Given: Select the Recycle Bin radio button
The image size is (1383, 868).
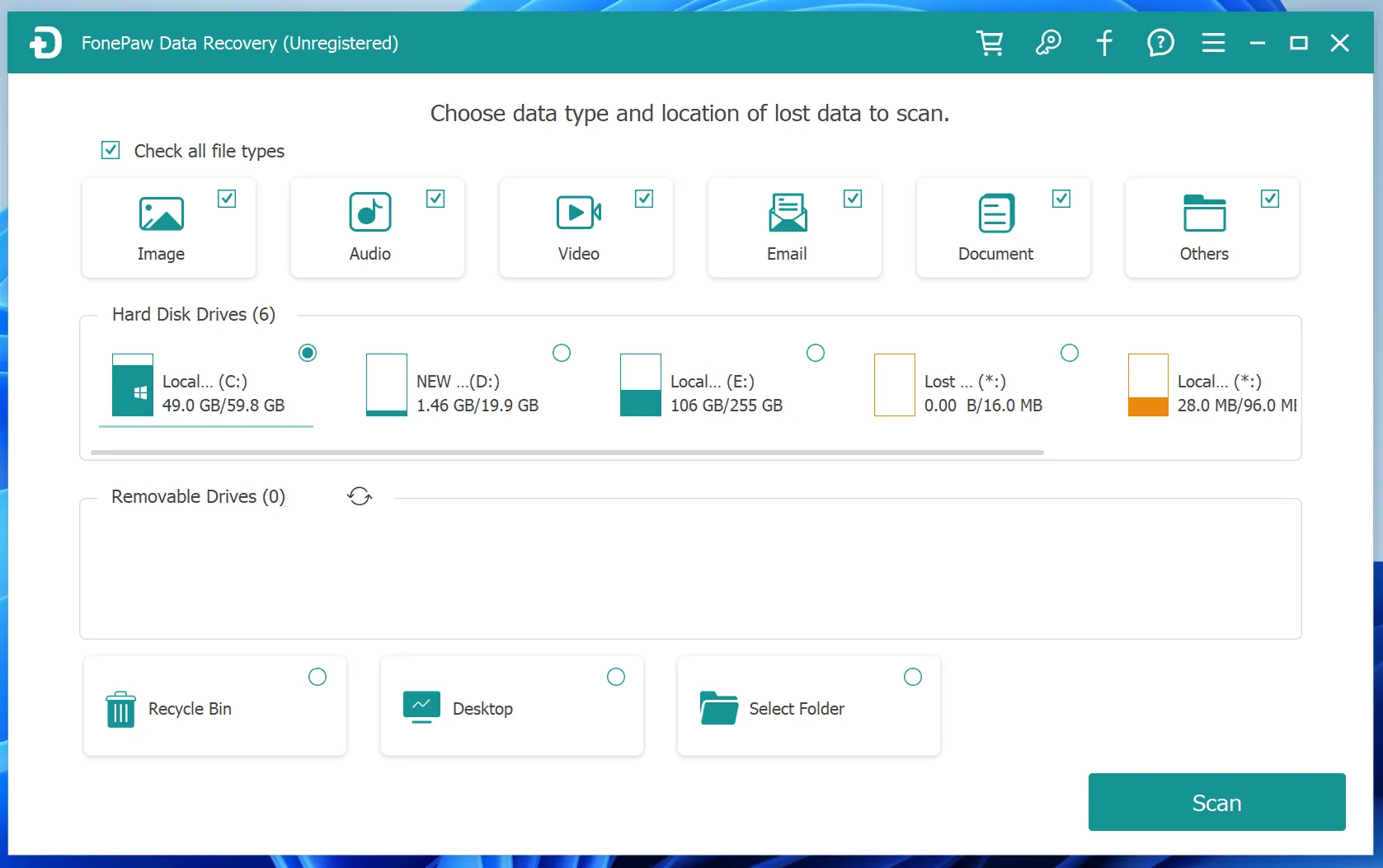Looking at the screenshot, I should coord(318,677).
